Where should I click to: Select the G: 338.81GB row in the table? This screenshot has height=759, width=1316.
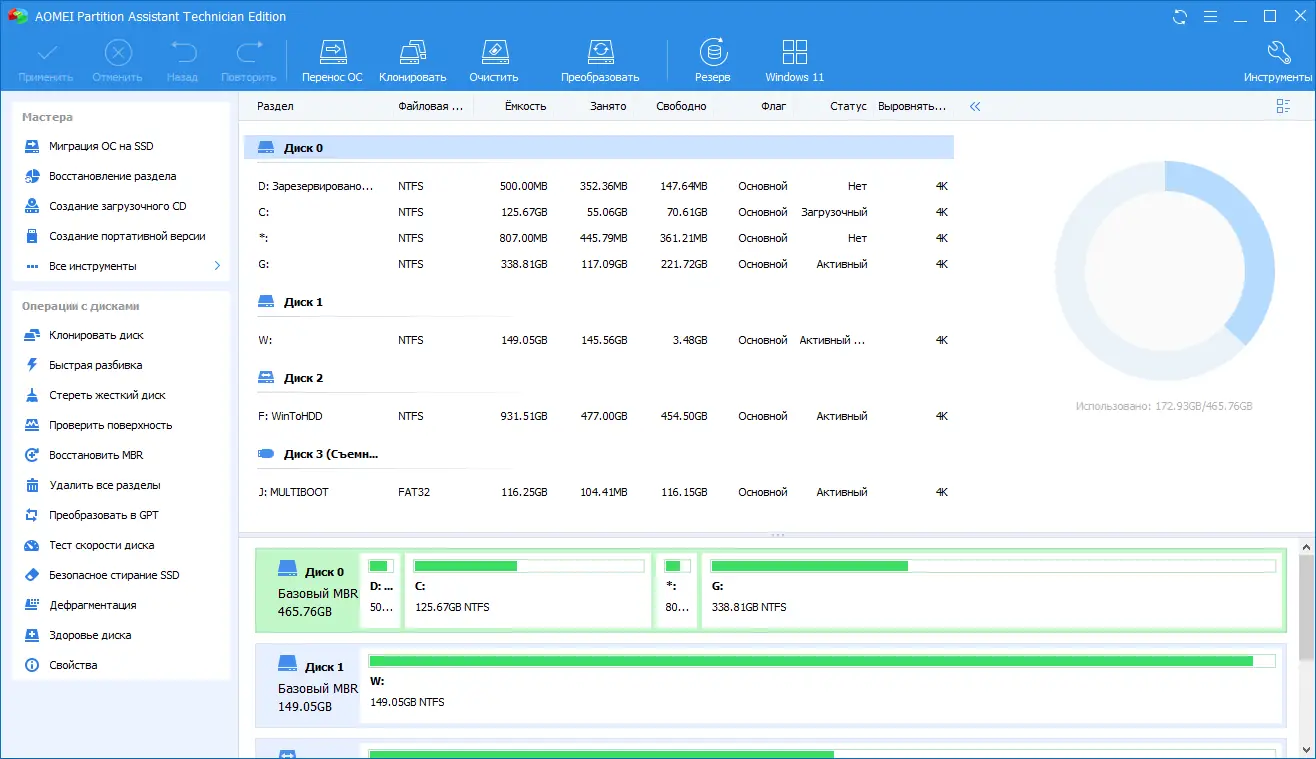pyautogui.click(x=599, y=264)
